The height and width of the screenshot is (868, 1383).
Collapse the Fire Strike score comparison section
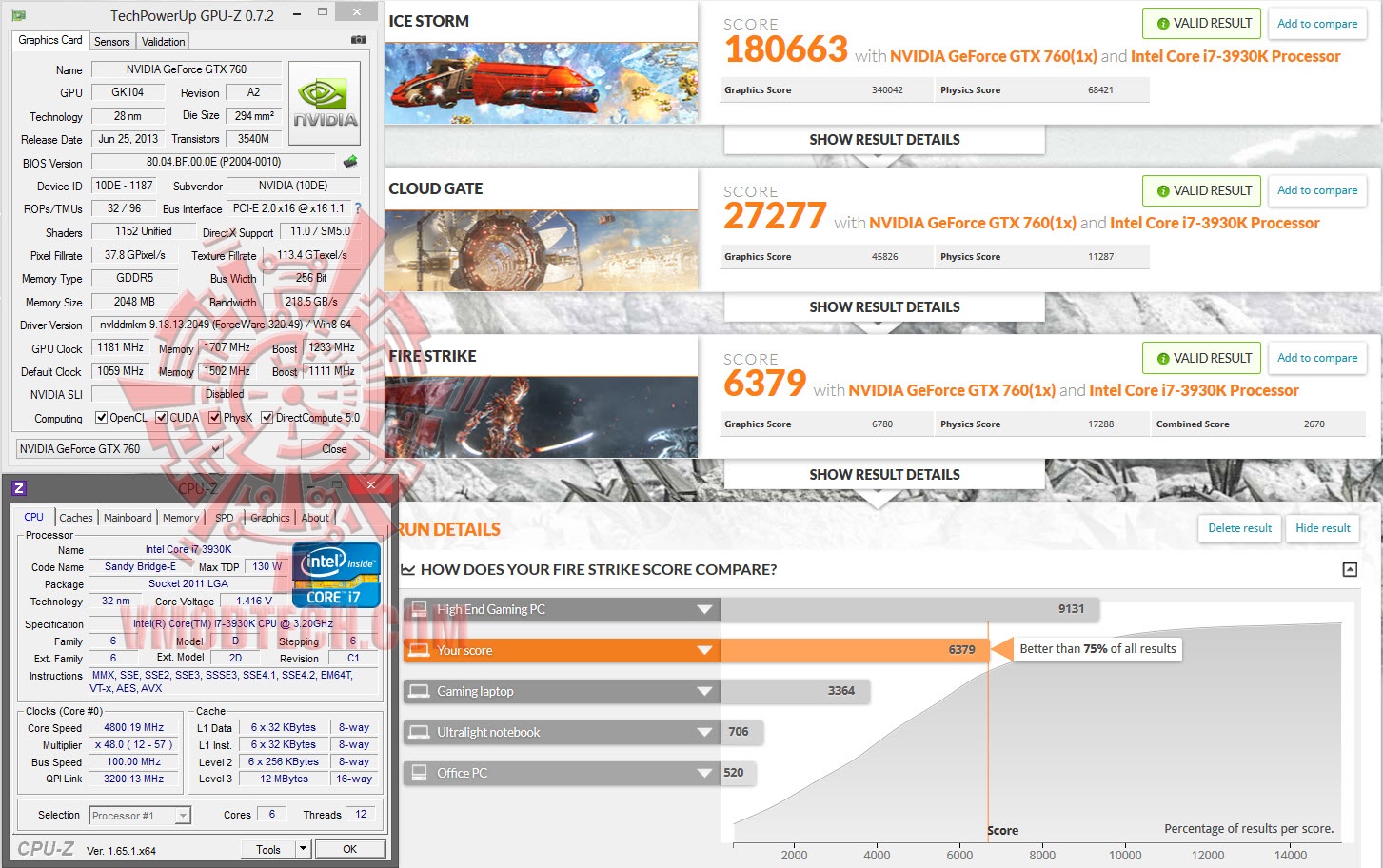(x=1350, y=569)
